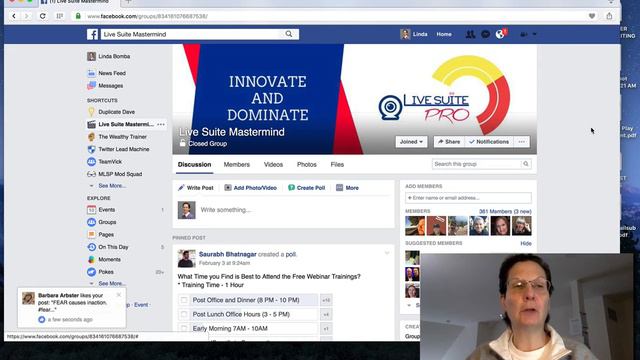Screen dimensions: 640x360
Task: Switch to the Members tab
Action: click(x=237, y=164)
